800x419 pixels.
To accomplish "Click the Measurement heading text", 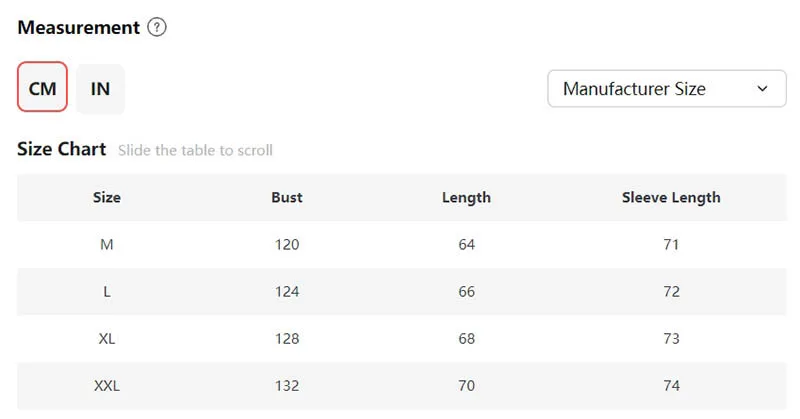I will click(78, 28).
